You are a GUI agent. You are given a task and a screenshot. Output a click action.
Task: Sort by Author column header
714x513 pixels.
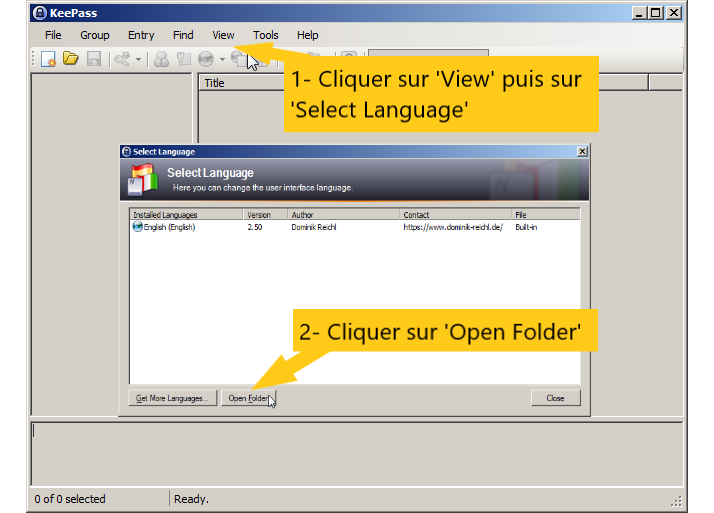pyautogui.click(x=343, y=214)
